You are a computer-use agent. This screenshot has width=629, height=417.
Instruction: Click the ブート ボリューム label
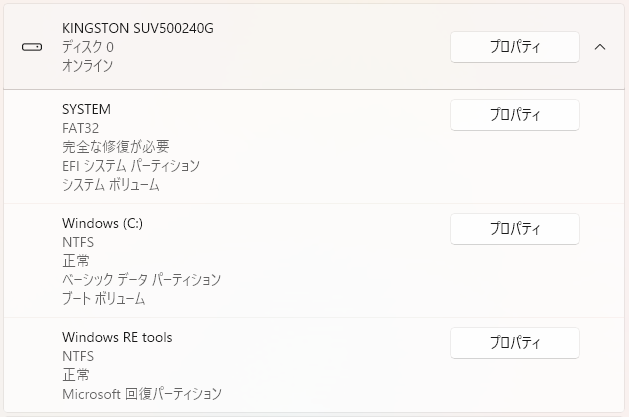coord(104,299)
